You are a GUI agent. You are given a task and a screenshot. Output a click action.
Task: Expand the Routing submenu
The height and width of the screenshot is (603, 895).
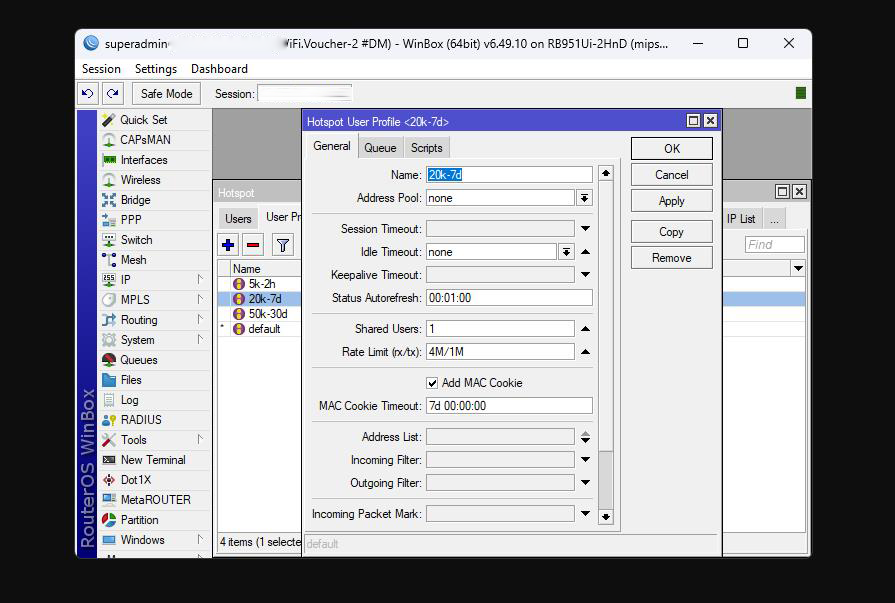point(200,319)
